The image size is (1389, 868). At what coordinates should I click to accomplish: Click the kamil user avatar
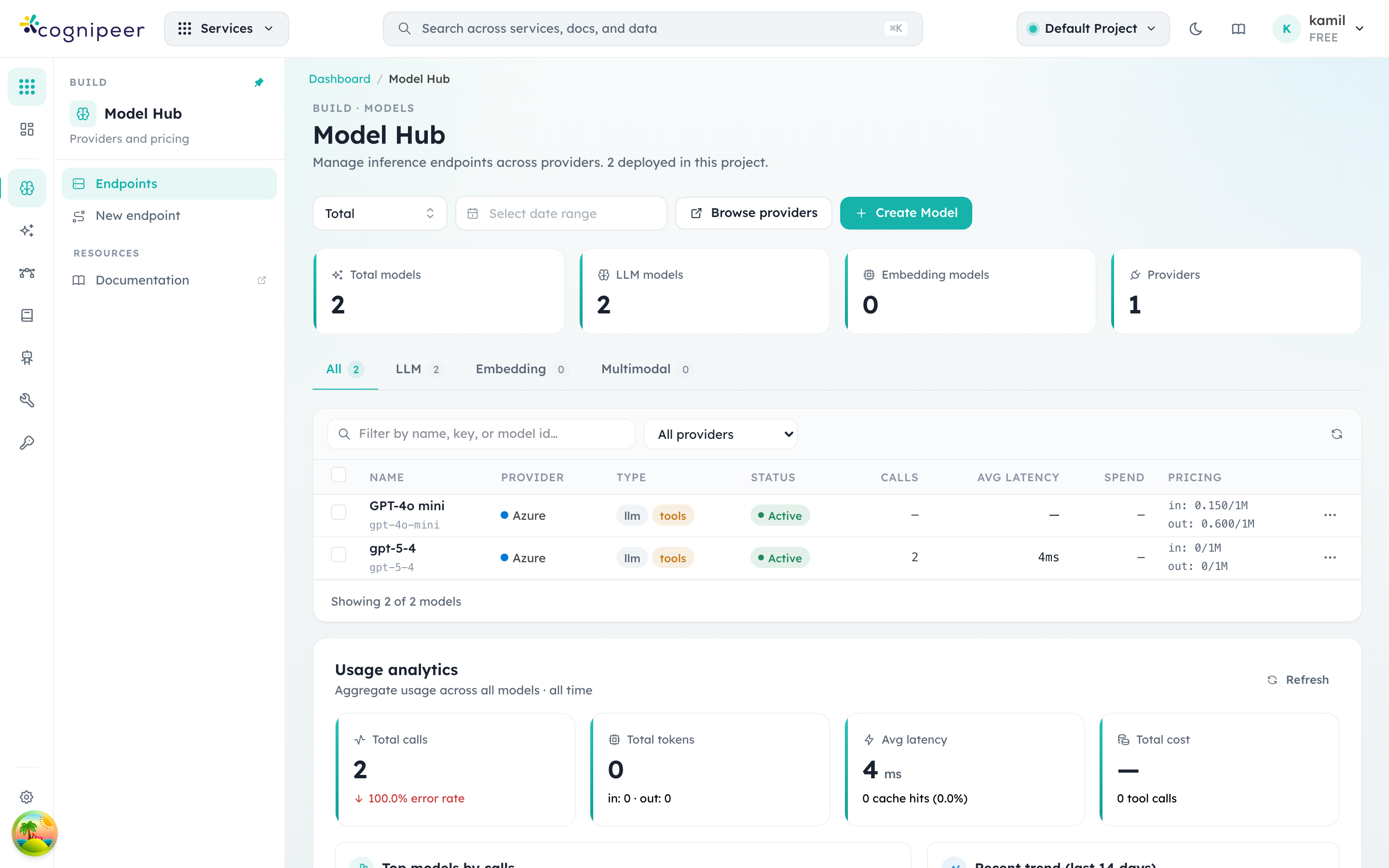[x=1286, y=29]
